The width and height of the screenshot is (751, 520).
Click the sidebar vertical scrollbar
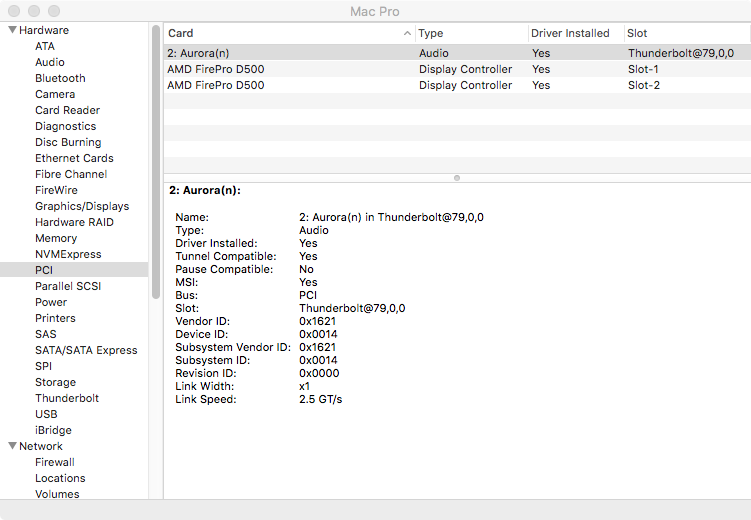[156, 162]
